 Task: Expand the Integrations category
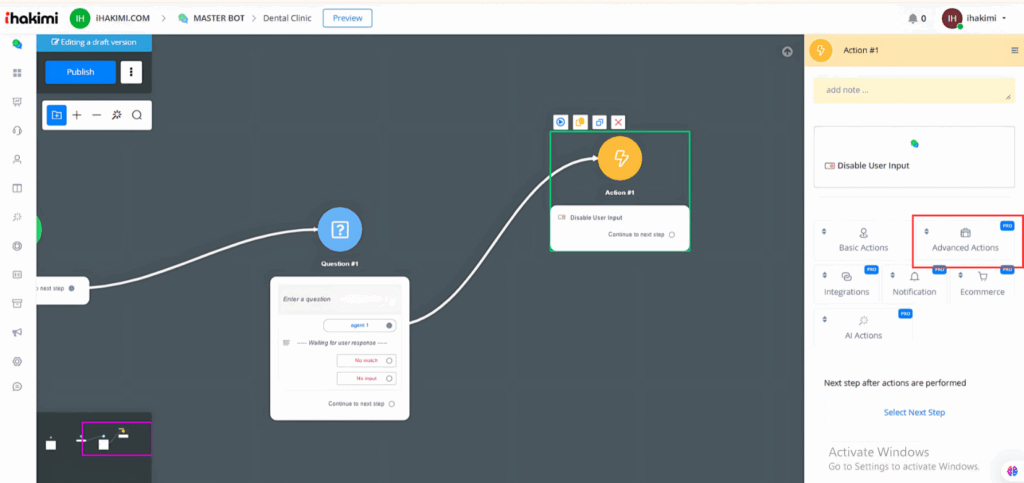pos(846,284)
